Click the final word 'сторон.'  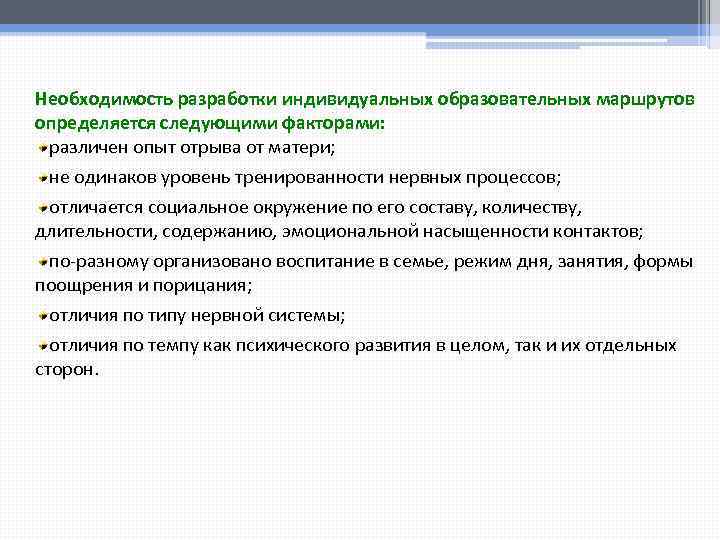tap(67, 369)
